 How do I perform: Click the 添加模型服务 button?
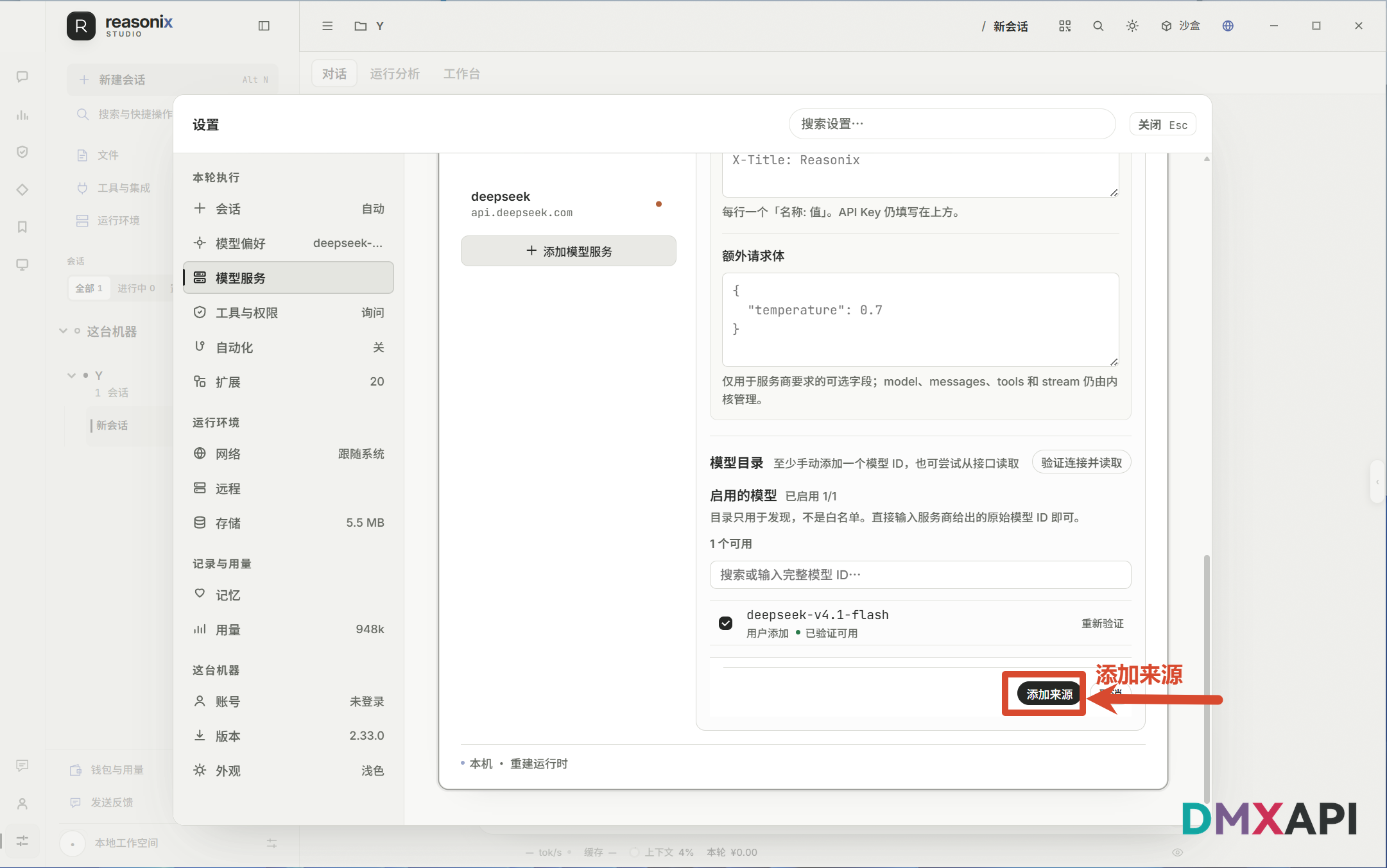(x=568, y=251)
